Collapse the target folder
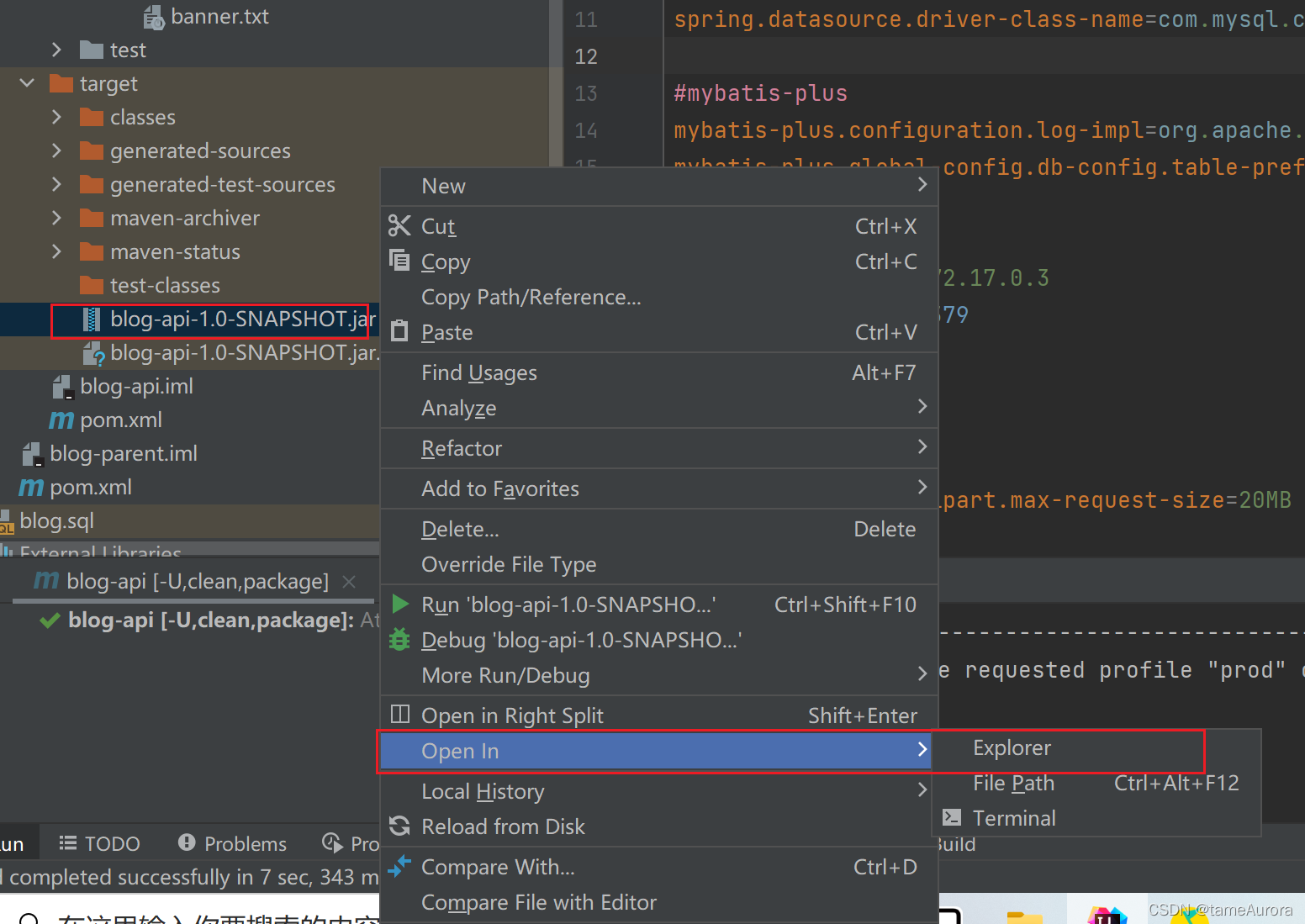1305x924 pixels. pyautogui.click(x=27, y=83)
